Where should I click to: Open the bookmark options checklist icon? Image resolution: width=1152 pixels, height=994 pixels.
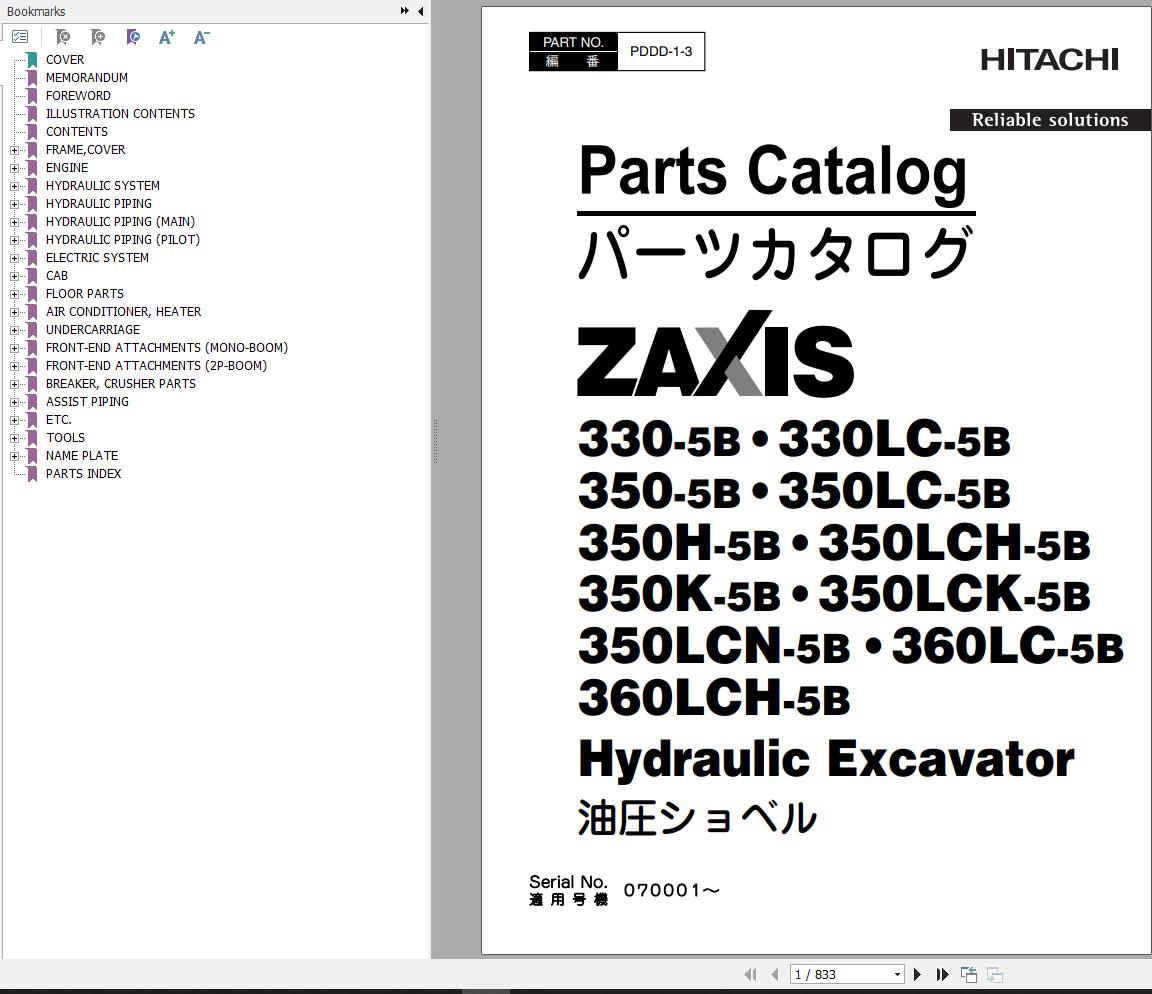20,37
